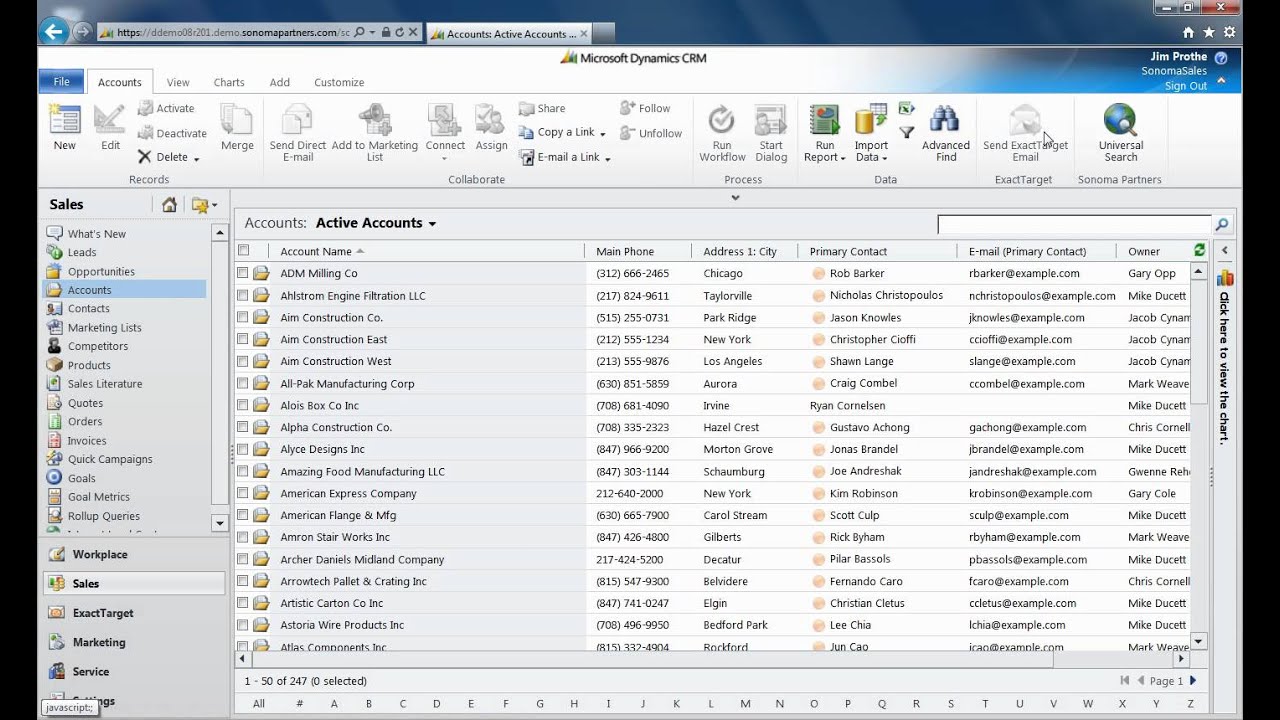Expand the Copy a Link dropdown
The width and height of the screenshot is (1280, 720).
[x=604, y=133]
